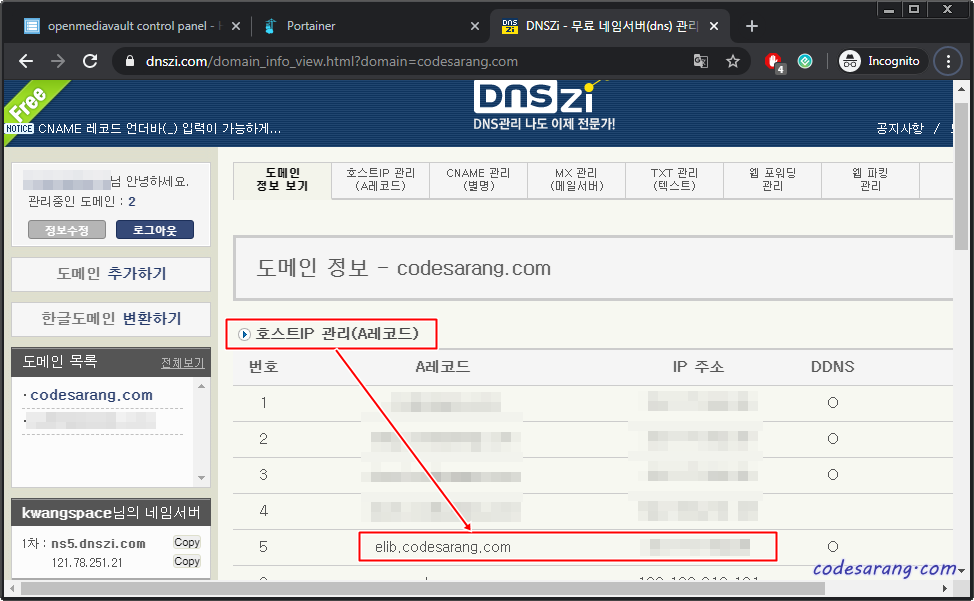
Task: Copy the ns5.dnszi.com nameserver
Action: [x=187, y=542]
